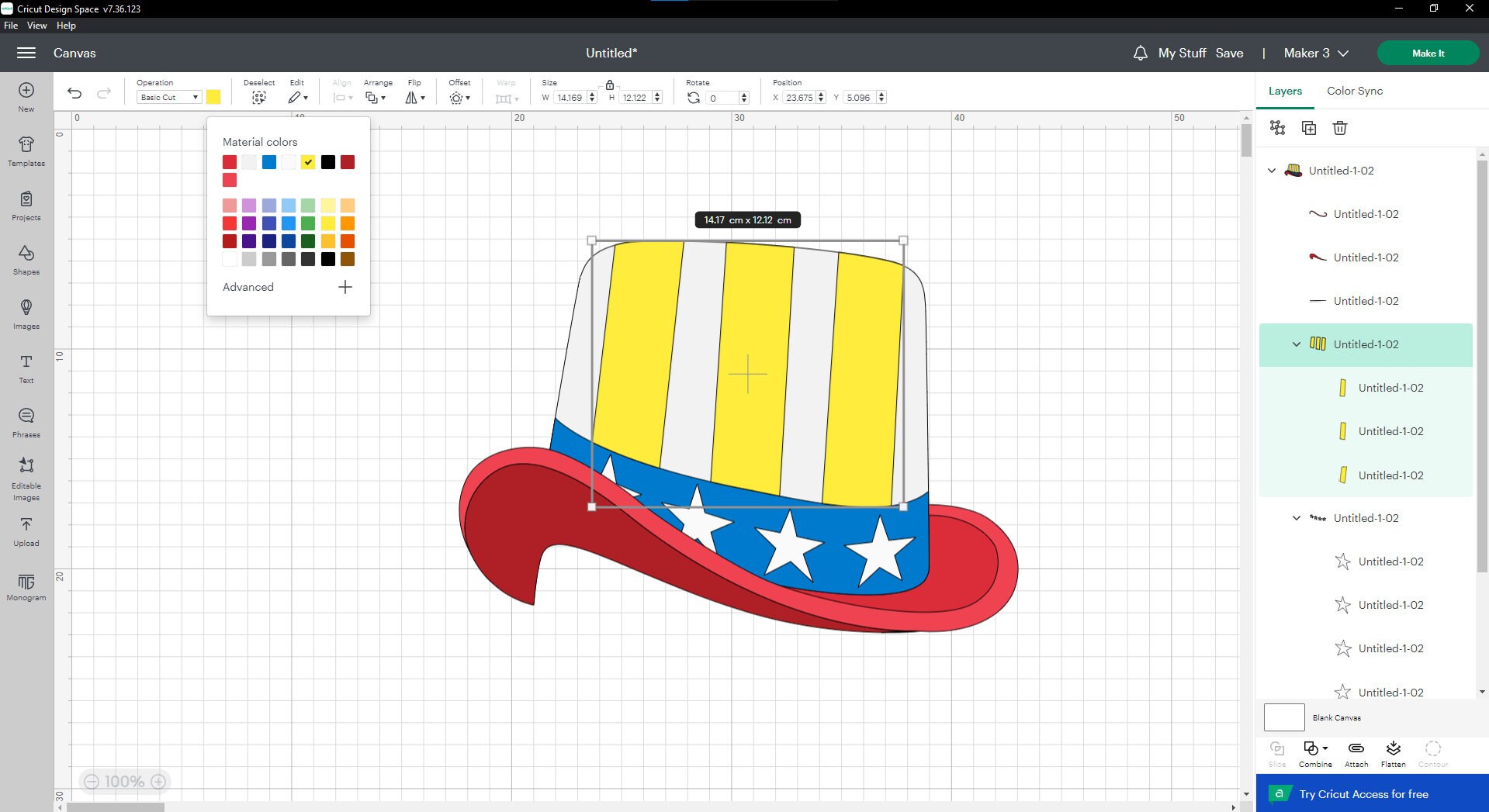Collapse the selected yellow stripes group
Screen dimensions: 1489x812
click(x=1296, y=344)
